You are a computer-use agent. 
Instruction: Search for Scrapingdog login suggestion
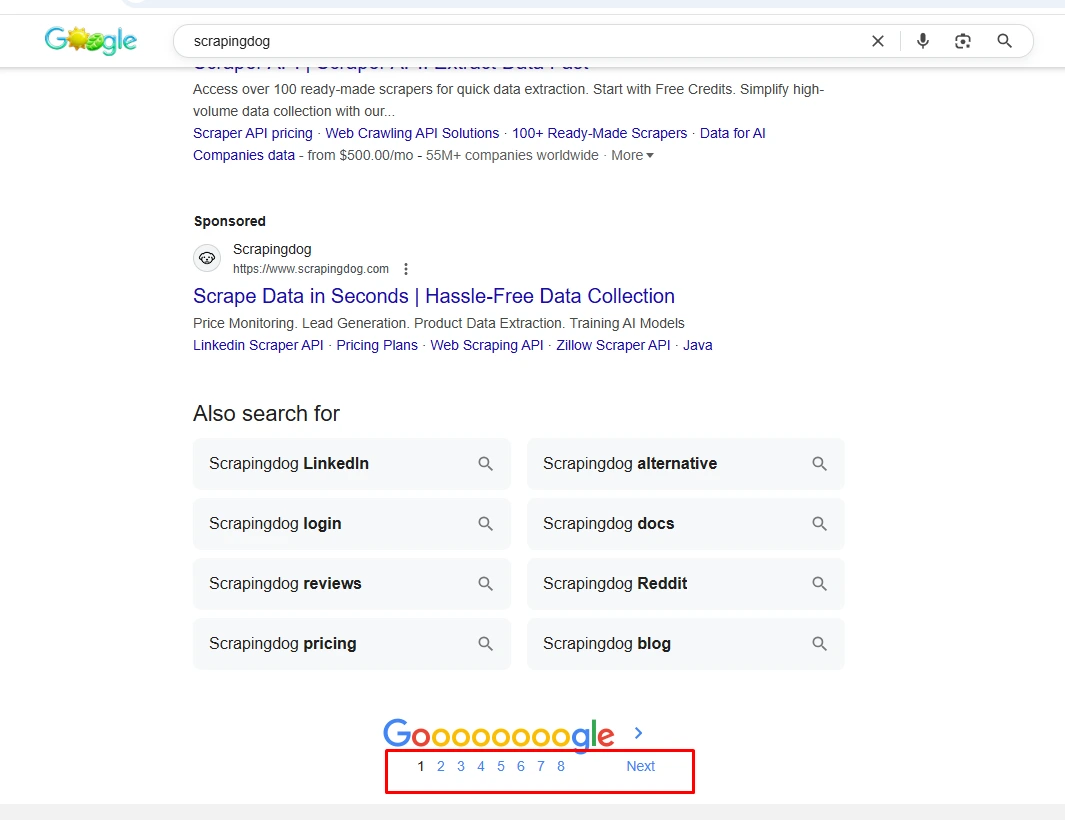tap(352, 524)
